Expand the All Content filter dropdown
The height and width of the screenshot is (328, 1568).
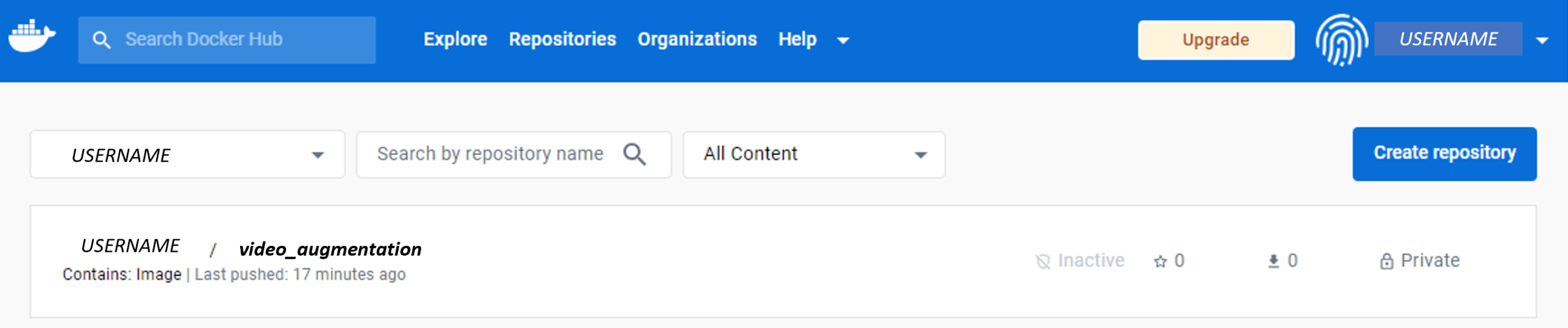[x=814, y=154]
